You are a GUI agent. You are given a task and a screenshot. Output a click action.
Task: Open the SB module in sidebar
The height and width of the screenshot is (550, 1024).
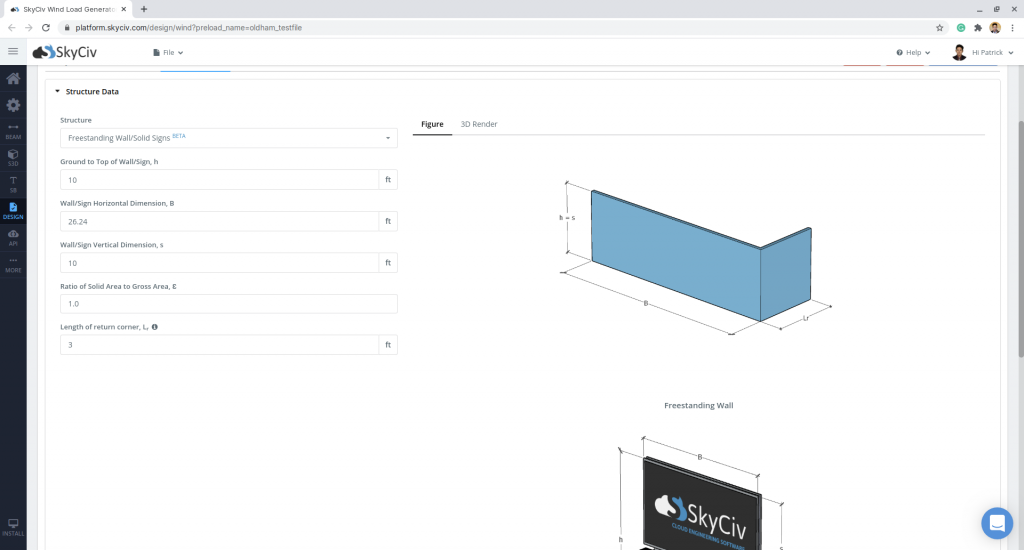(13, 183)
